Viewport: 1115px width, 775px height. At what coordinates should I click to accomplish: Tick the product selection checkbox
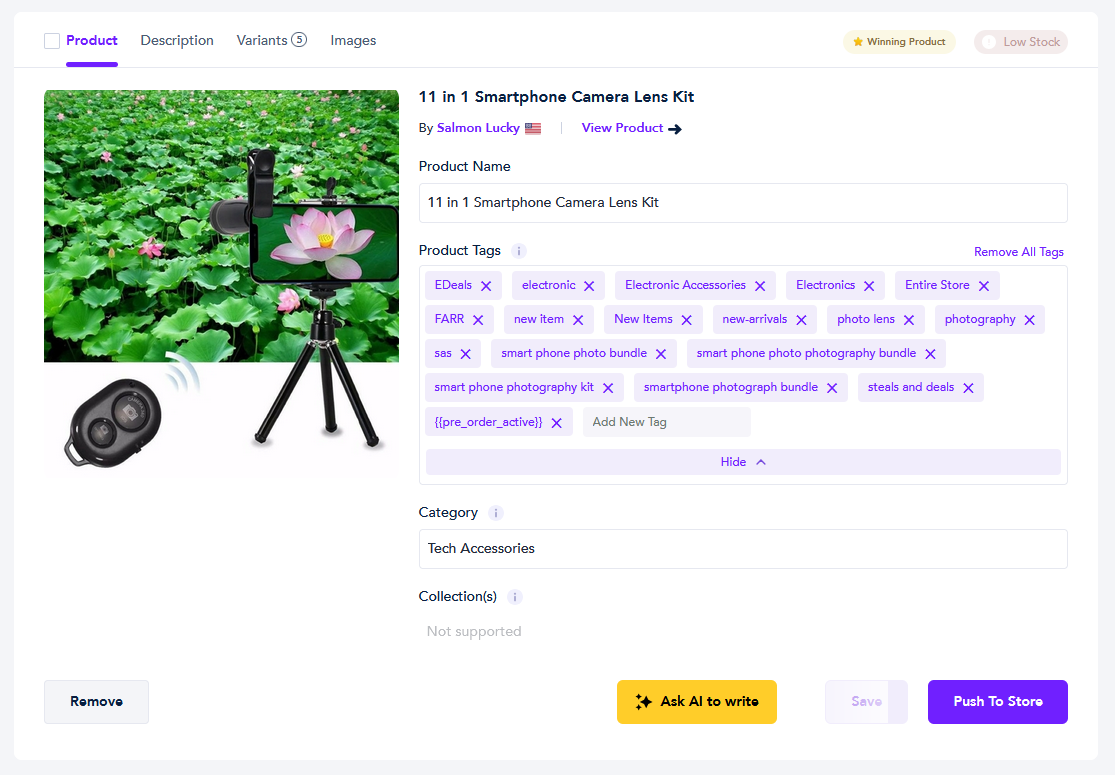click(52, 41)
